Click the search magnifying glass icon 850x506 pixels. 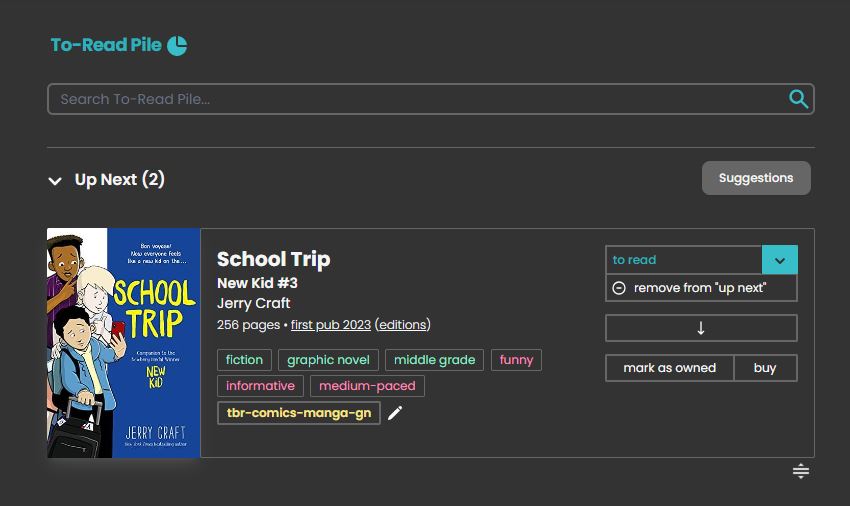798,98
